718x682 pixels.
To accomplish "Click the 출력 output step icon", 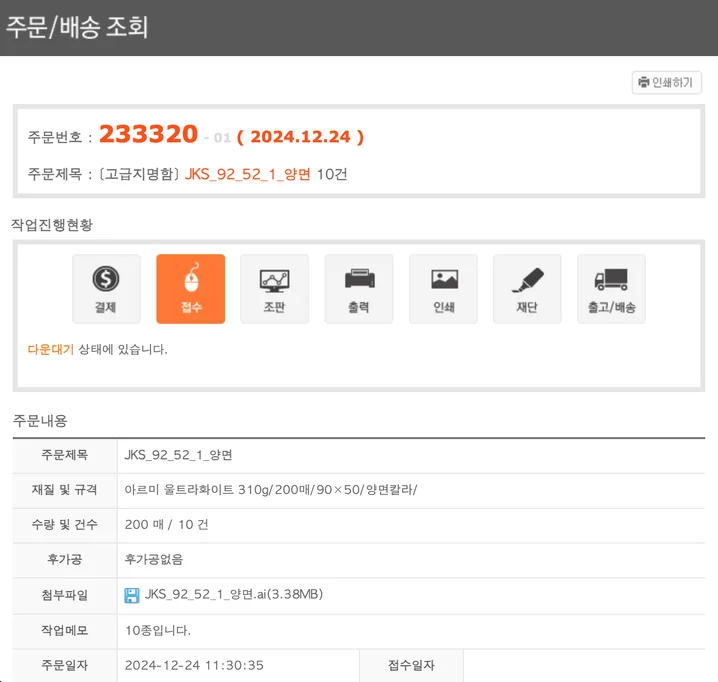I will click(358, 289).
